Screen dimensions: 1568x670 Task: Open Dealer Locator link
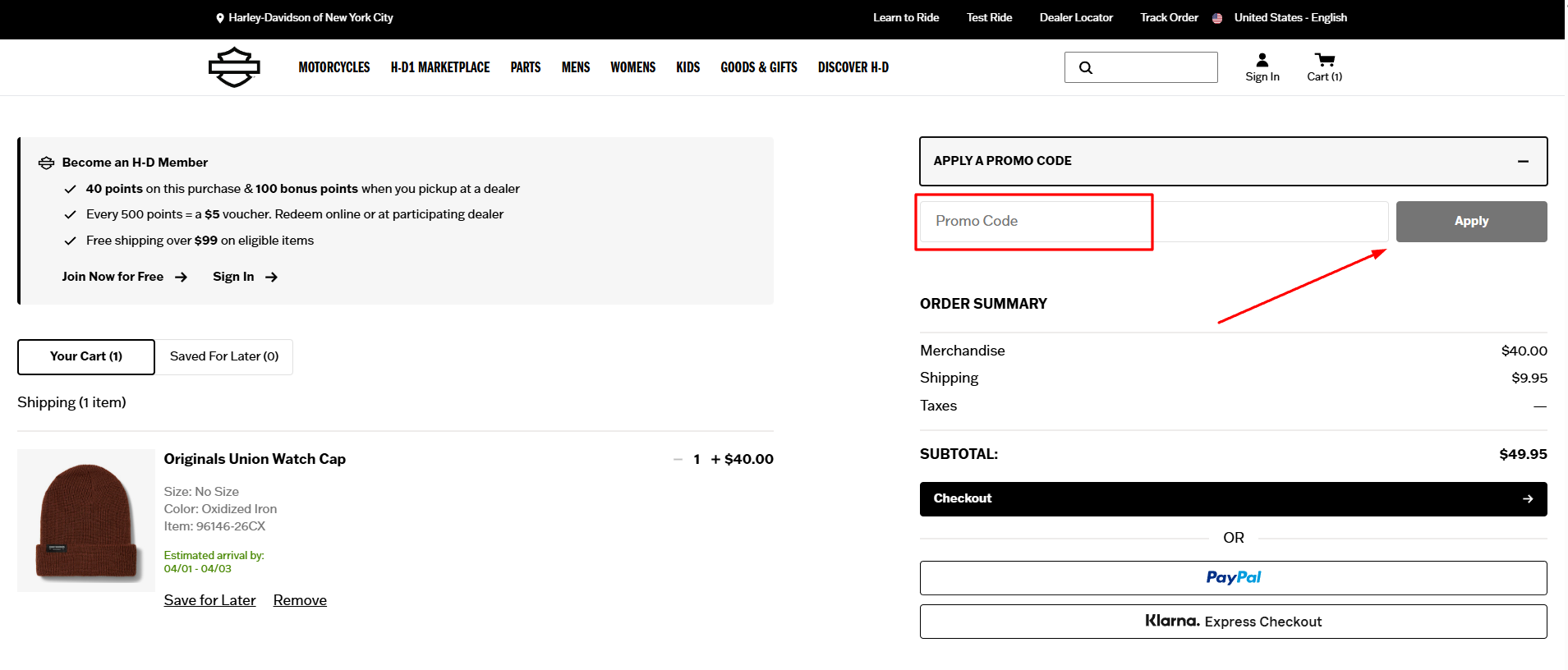point(1076,17)
